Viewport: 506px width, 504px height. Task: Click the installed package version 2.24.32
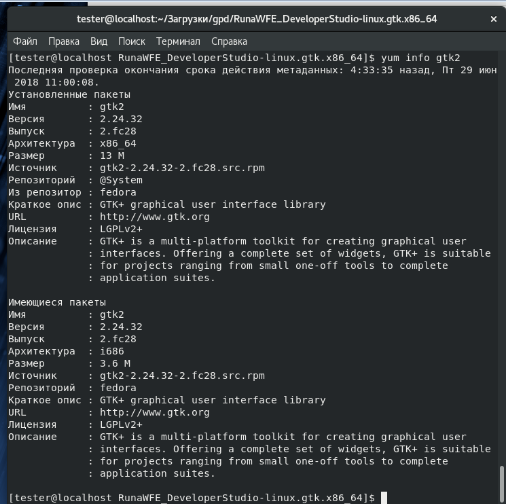[x=121, y=119]
